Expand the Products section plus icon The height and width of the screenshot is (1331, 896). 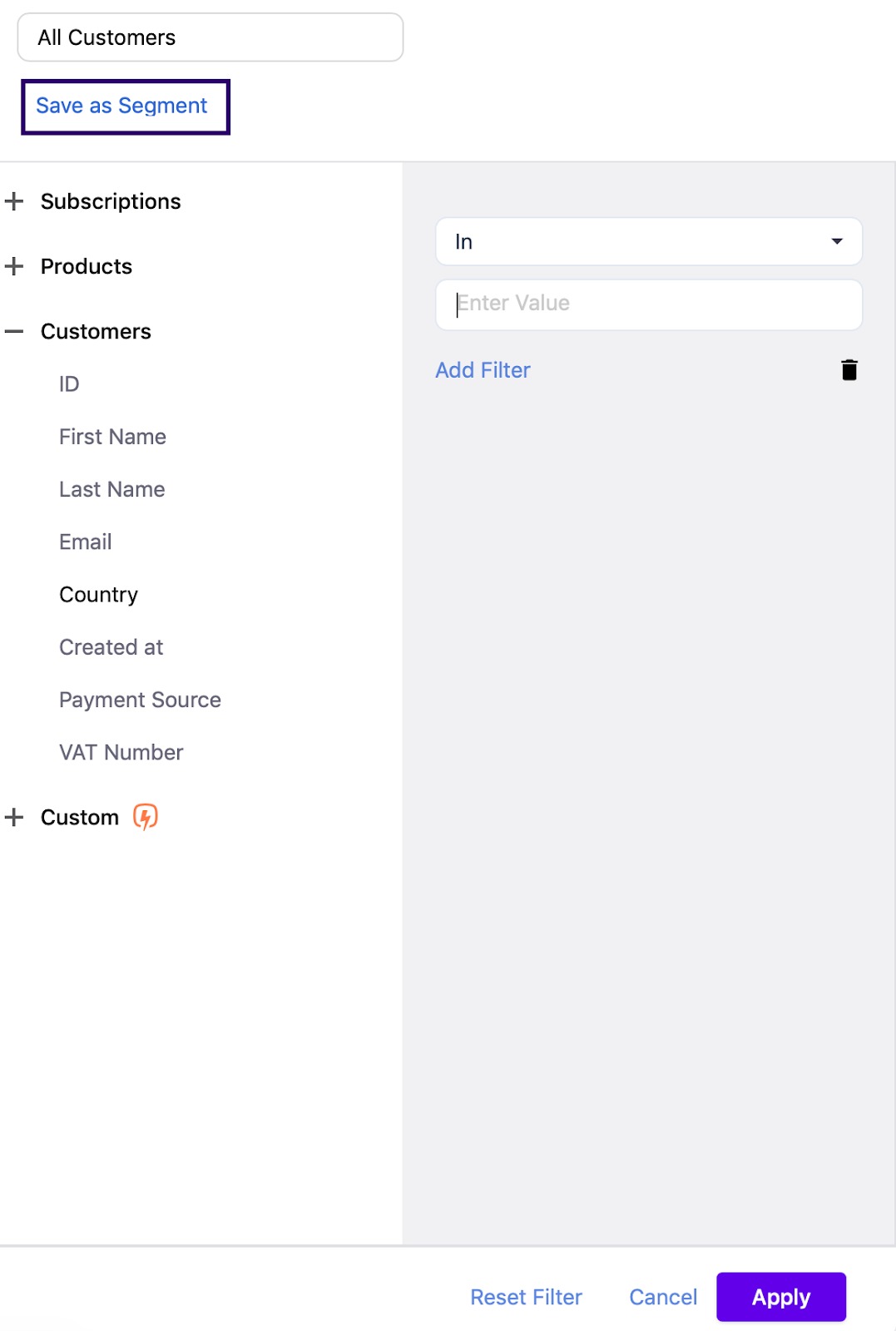pyautogui.click(x=14, y=266)
